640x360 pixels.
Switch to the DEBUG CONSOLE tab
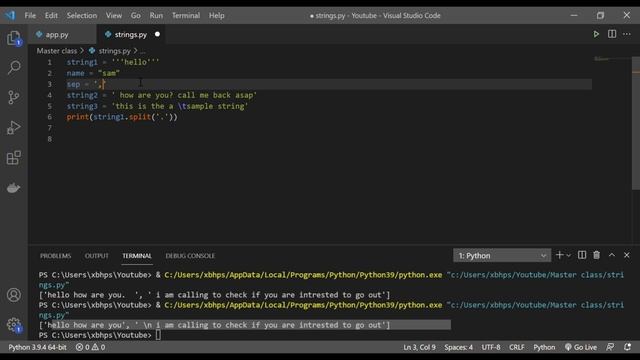tap(190, 256)
